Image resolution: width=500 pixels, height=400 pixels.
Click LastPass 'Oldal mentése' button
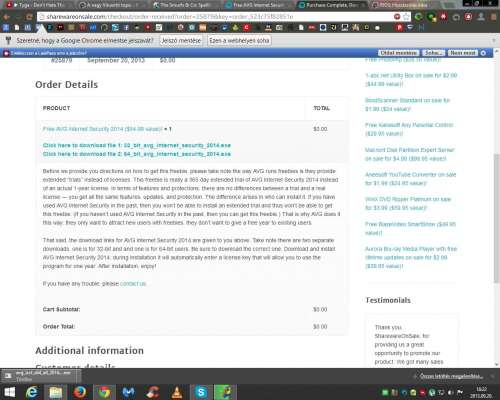tap(398, 53)
